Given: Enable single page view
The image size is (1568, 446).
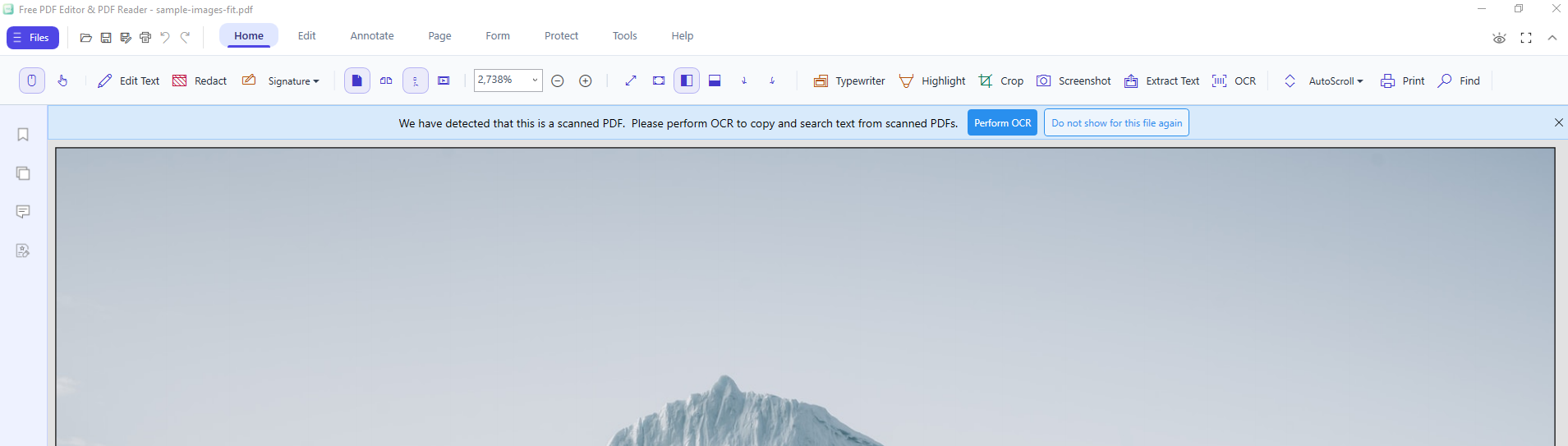Looking at the screenshot, I should (x=357, y=80).
